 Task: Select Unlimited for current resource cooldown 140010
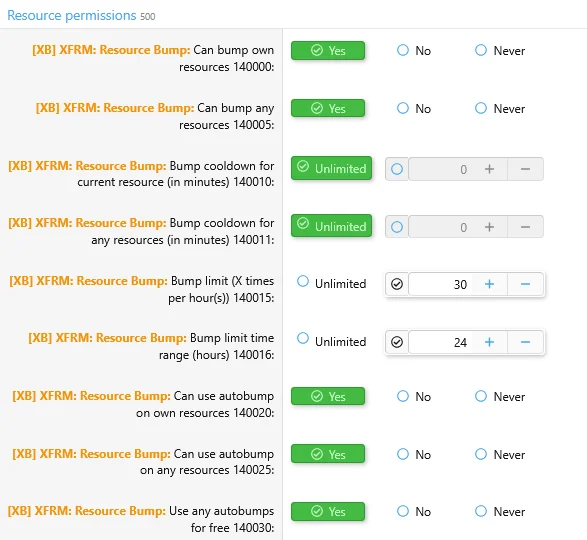point(331,168)
